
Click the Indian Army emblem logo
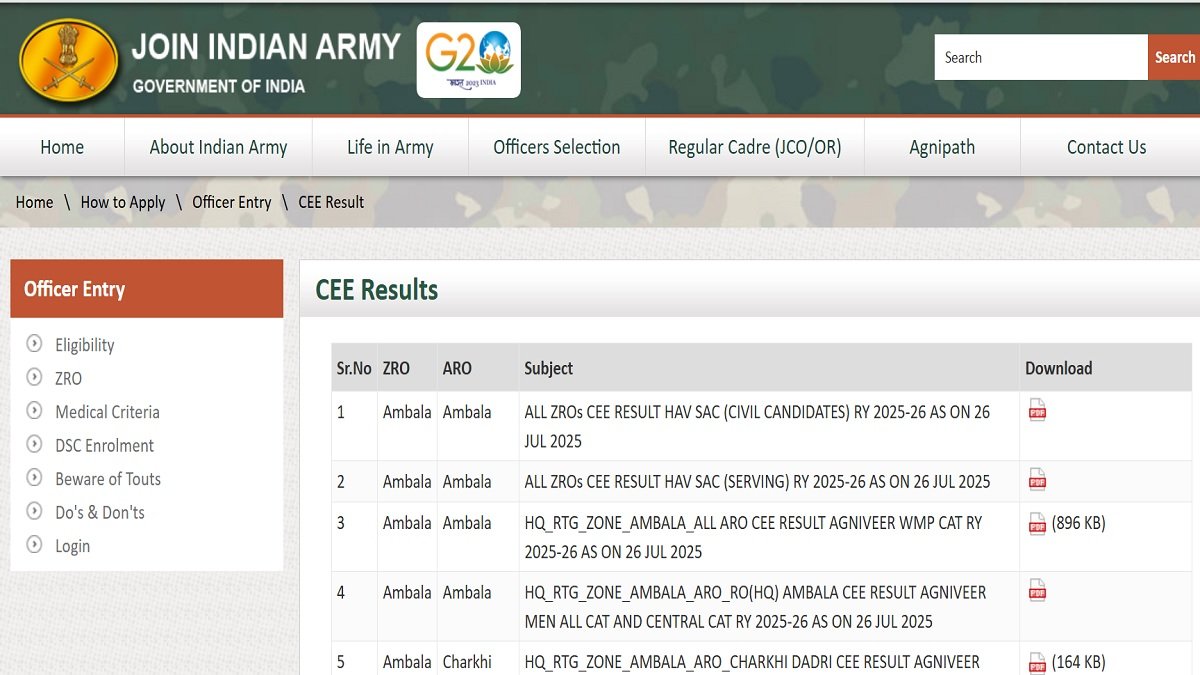coord(69,62)
